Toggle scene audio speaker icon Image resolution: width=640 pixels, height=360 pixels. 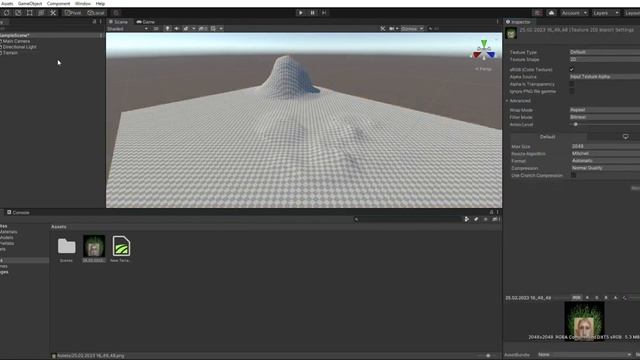[176, 29]
